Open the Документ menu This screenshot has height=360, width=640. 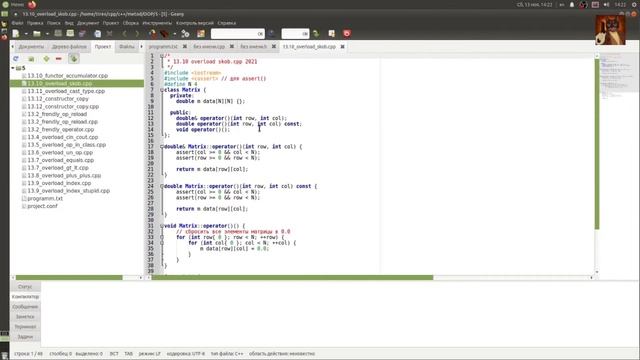88,23
